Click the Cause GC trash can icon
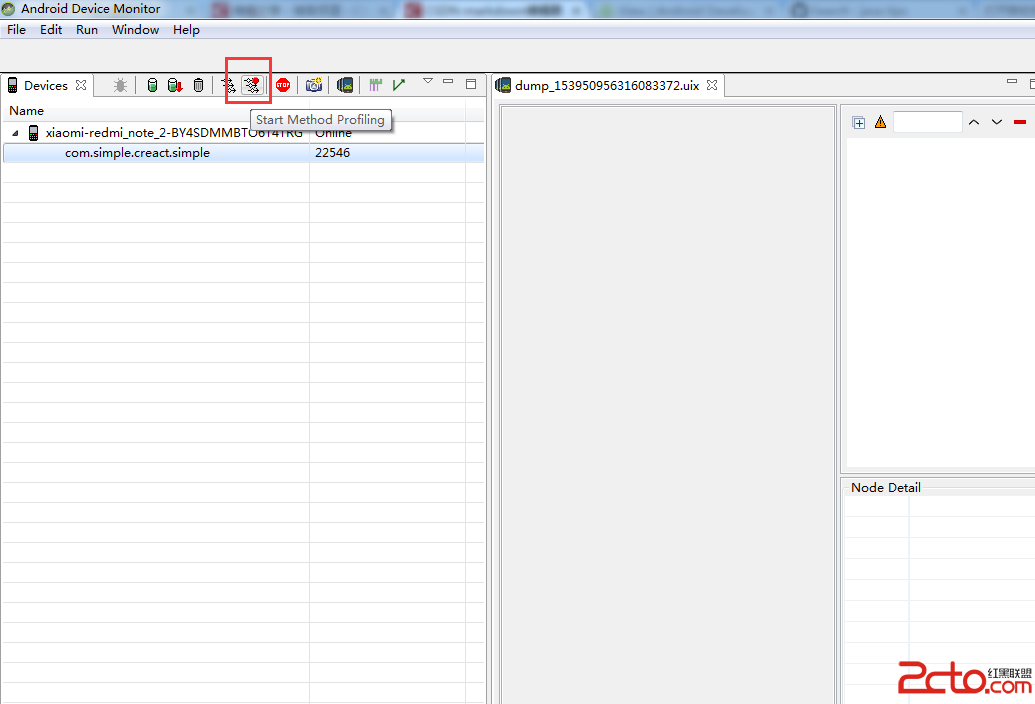Image resolution: width=1035 pixels, height=704 pixels. [x=198, y=85]
